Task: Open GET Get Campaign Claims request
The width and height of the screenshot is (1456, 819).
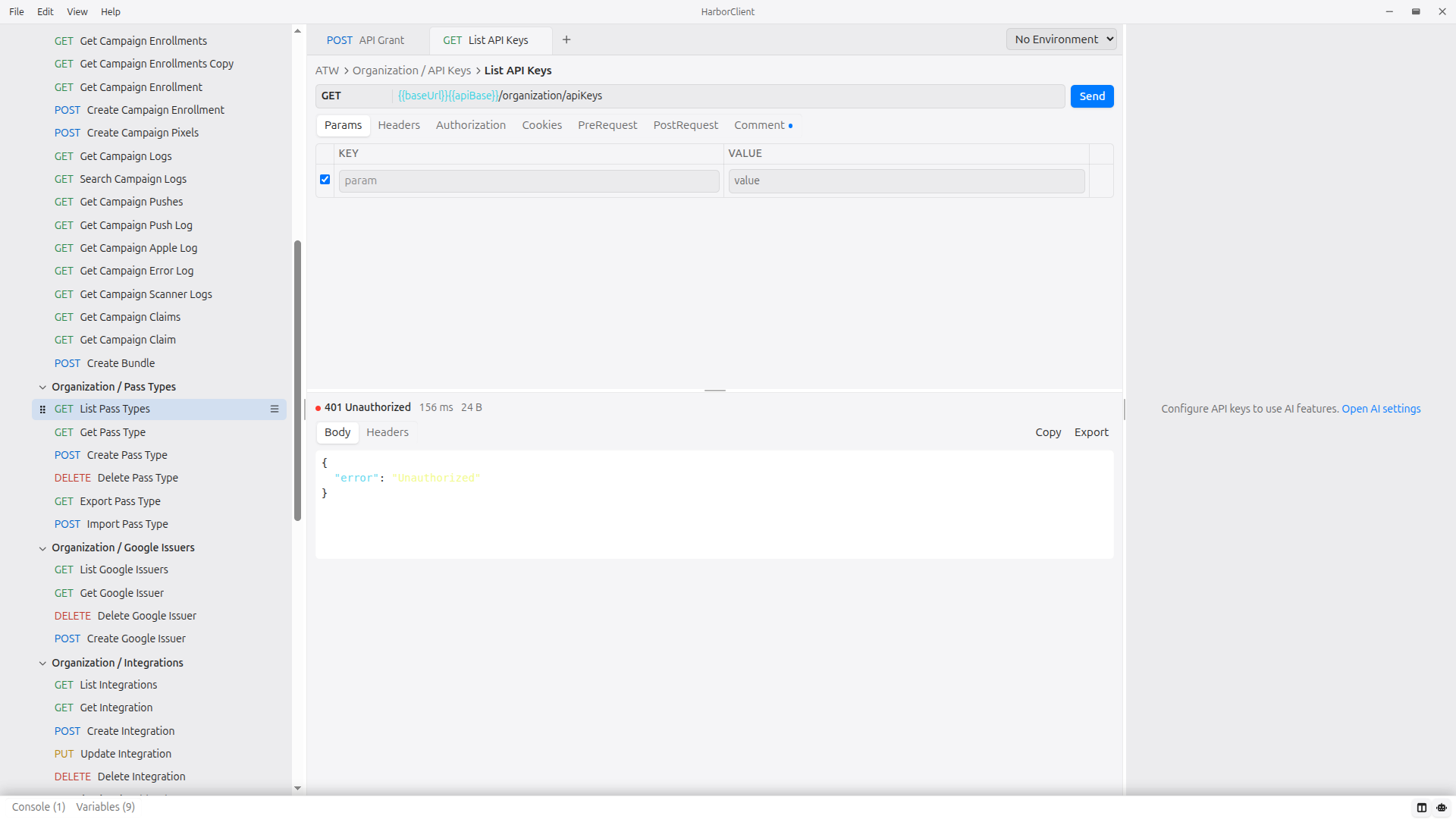Action: [x=118, y=317]
